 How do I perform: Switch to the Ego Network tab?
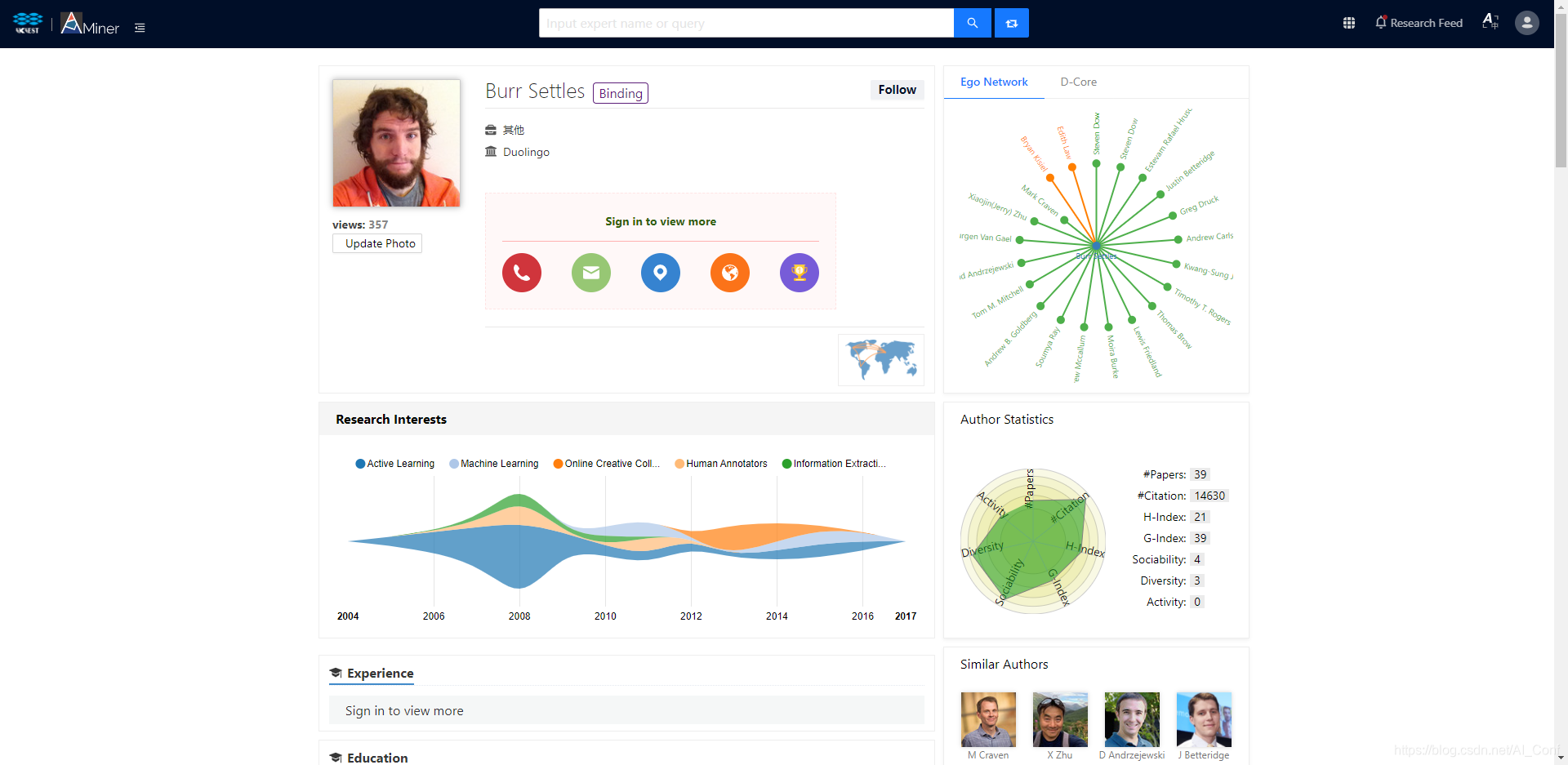(994, 82)
